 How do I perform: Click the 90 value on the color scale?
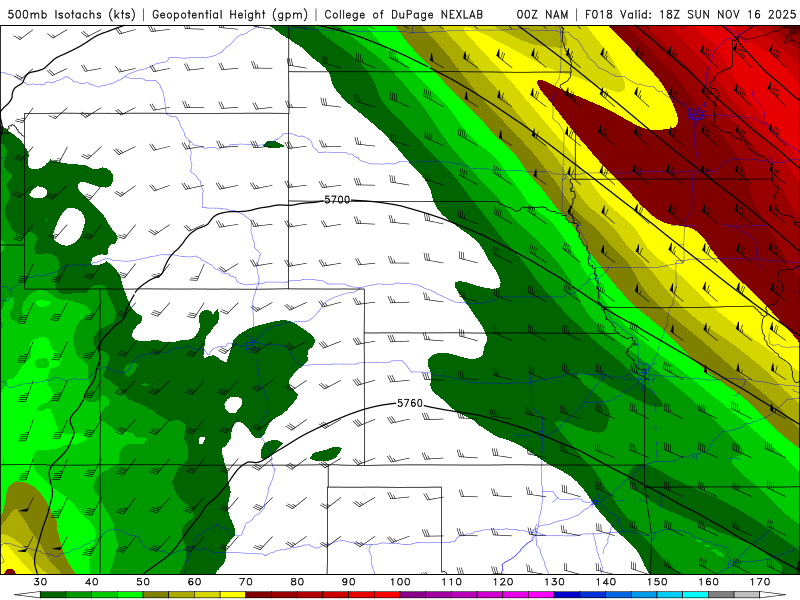click(x=349, y=582)
